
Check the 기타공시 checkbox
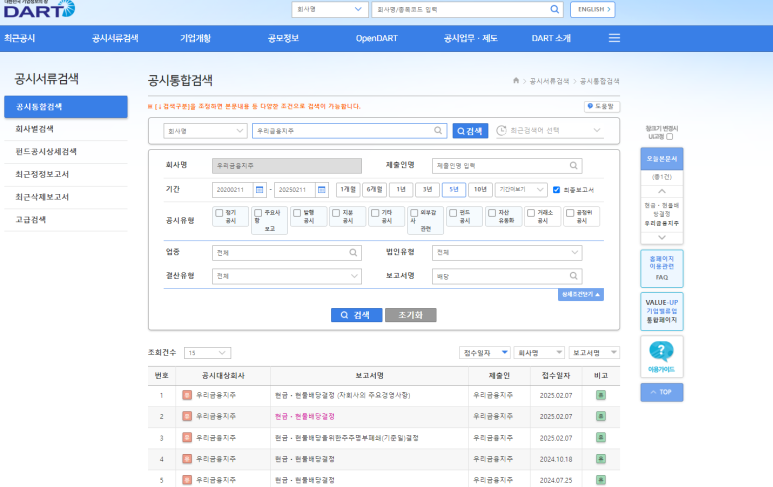[x=375, y=213]
